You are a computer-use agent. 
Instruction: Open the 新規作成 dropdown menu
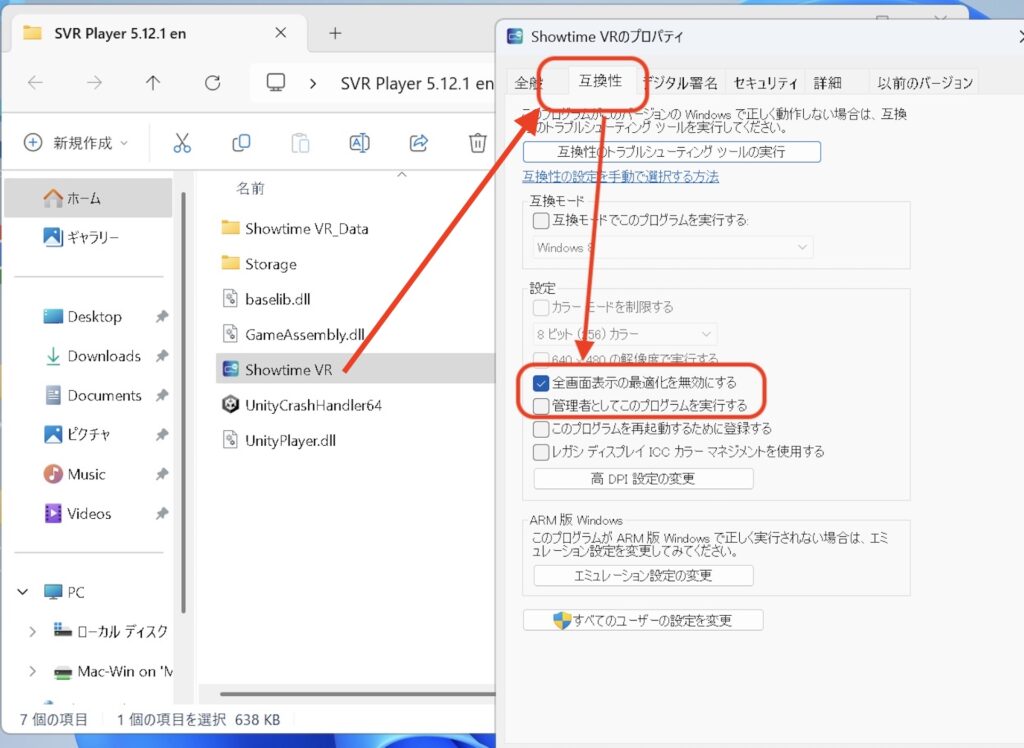pos(76,142)
